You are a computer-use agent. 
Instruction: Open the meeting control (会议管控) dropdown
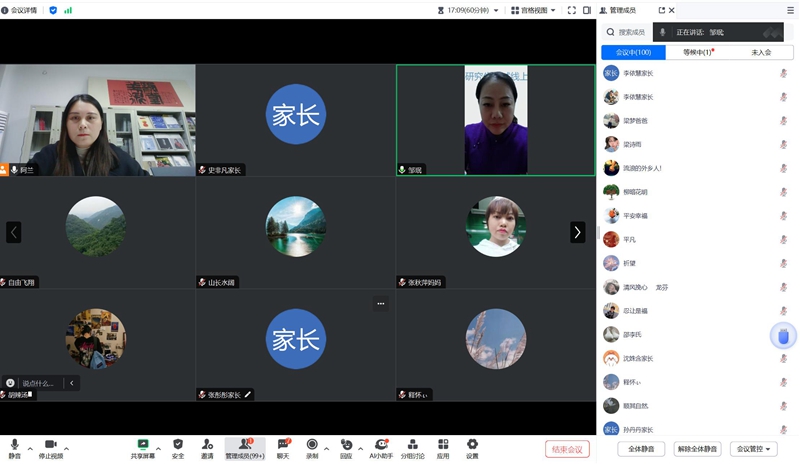(754, 449)
